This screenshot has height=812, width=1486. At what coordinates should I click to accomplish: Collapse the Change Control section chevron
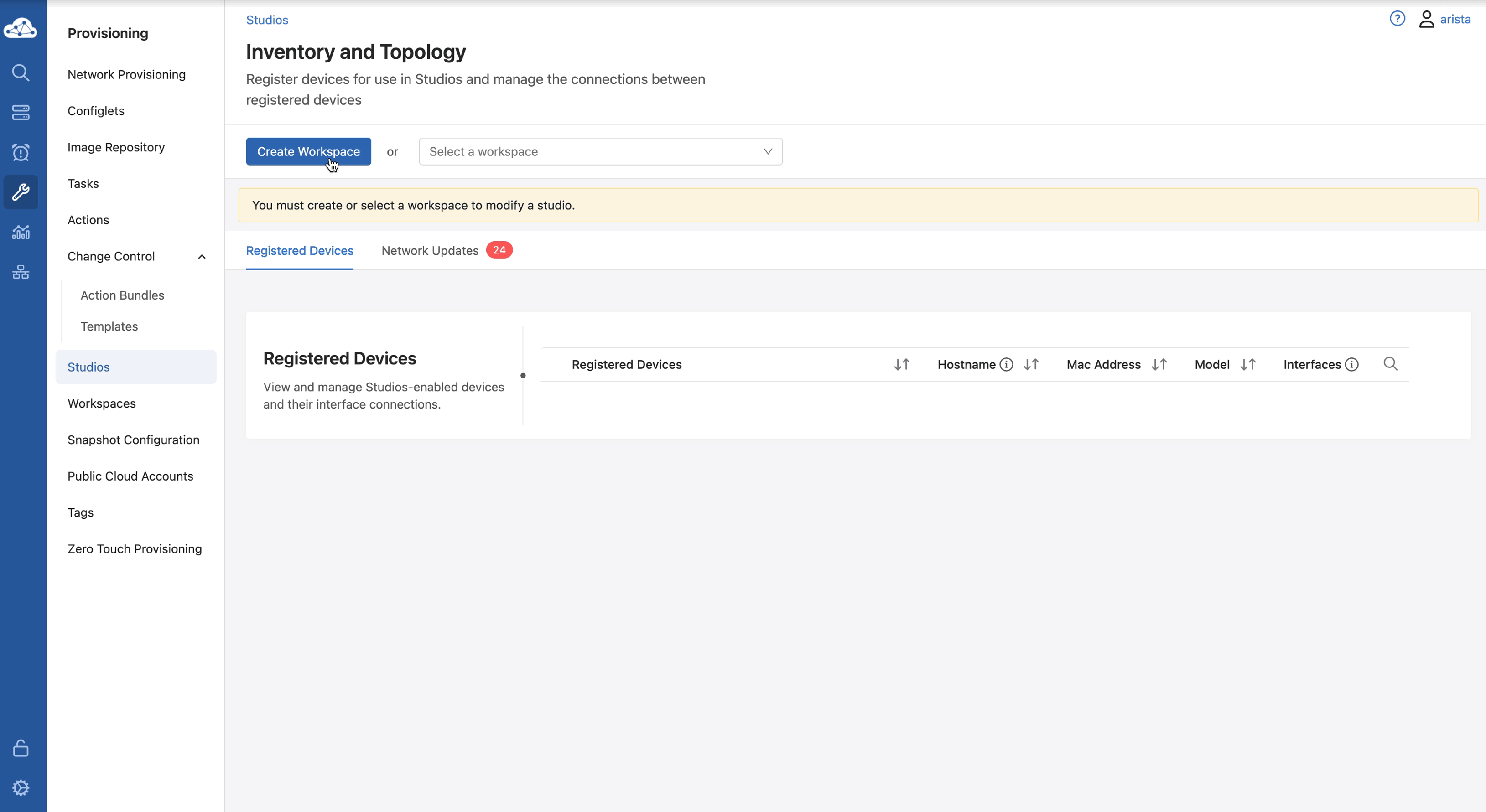coord(202,257)
